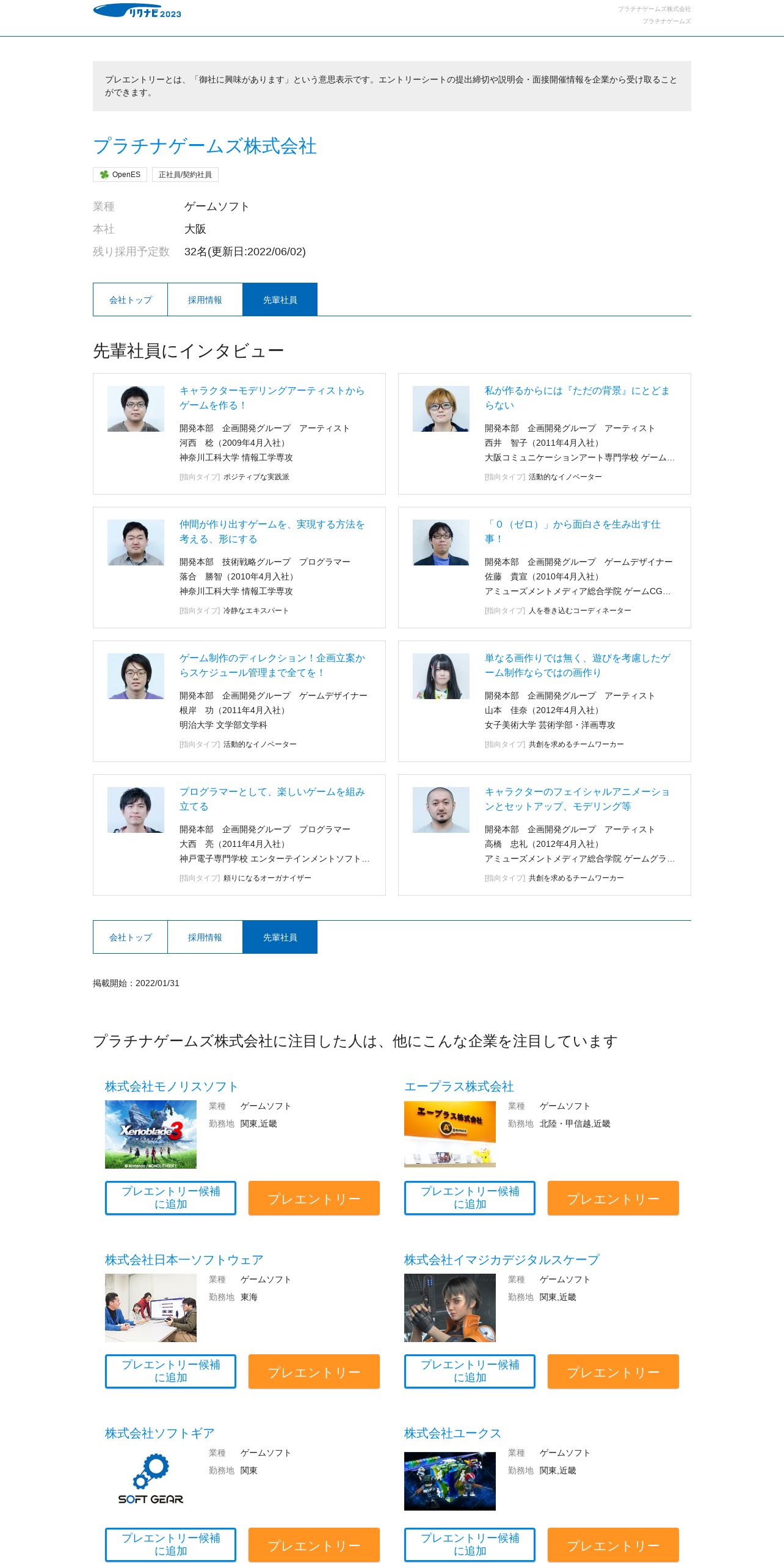This screenshot has height=1568, width=784.
Task: Open 株式会社日本一ソフトウェア company link
Action: [184, 1260]
